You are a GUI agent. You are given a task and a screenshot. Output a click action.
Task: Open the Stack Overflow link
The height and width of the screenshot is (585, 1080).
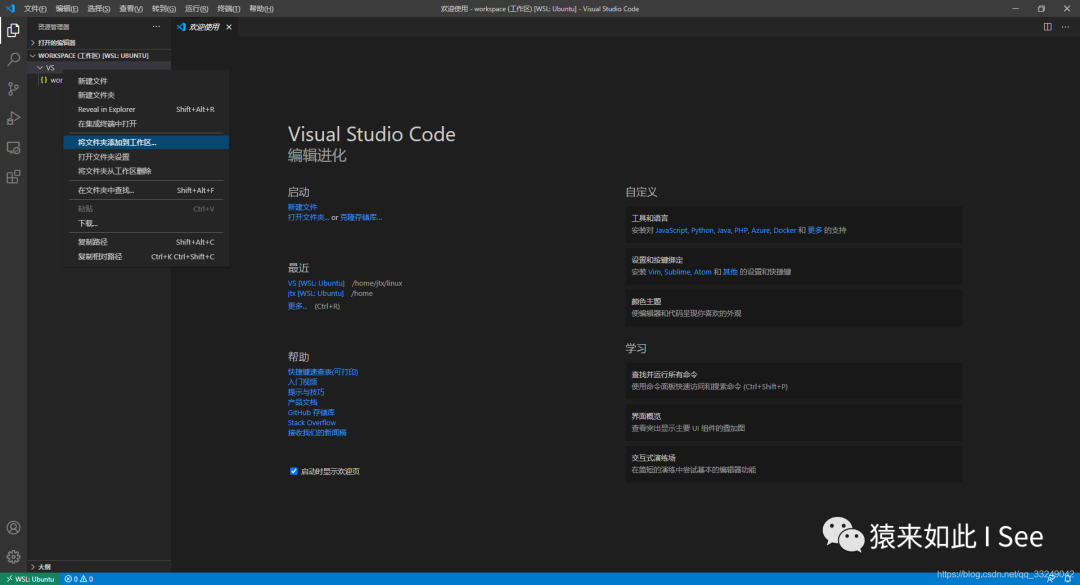point(312,422)
